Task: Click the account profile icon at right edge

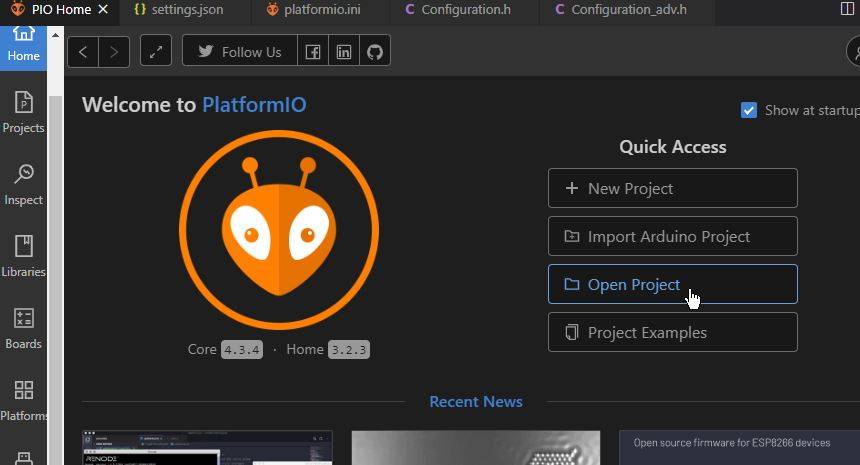Action: tap(853, 52)
